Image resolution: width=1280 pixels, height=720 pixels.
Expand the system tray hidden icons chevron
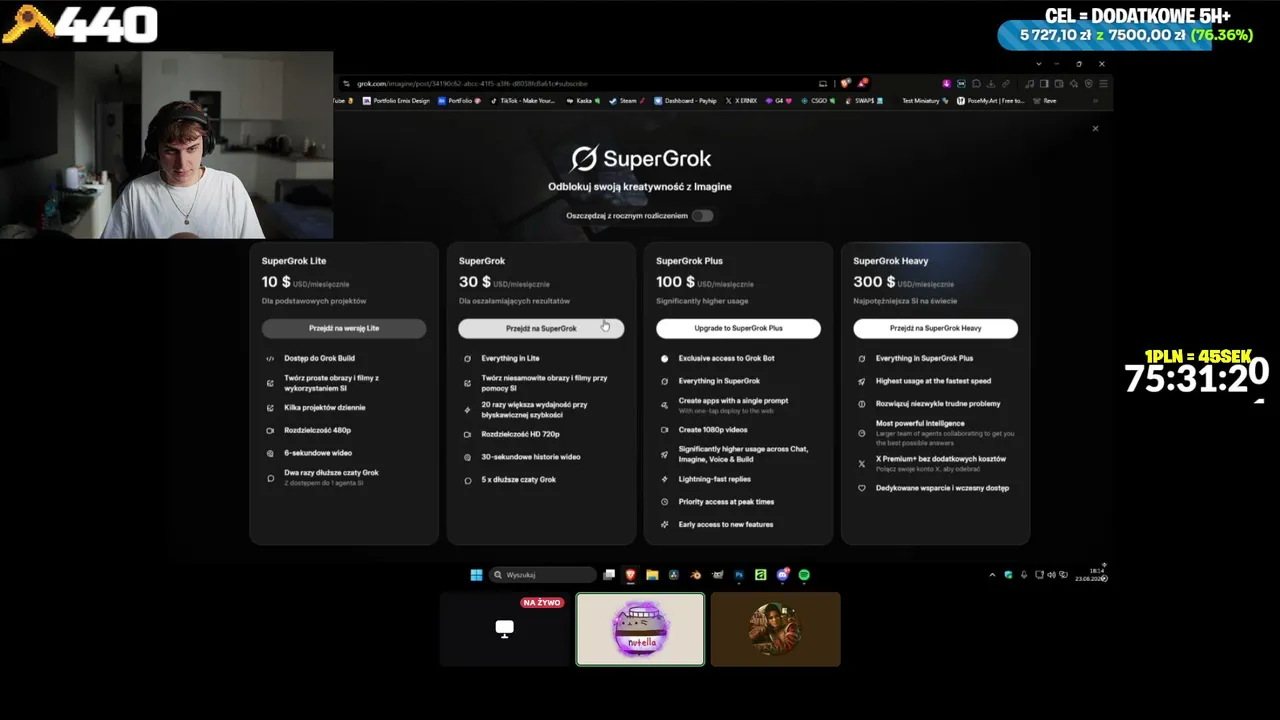click(992, 575)
